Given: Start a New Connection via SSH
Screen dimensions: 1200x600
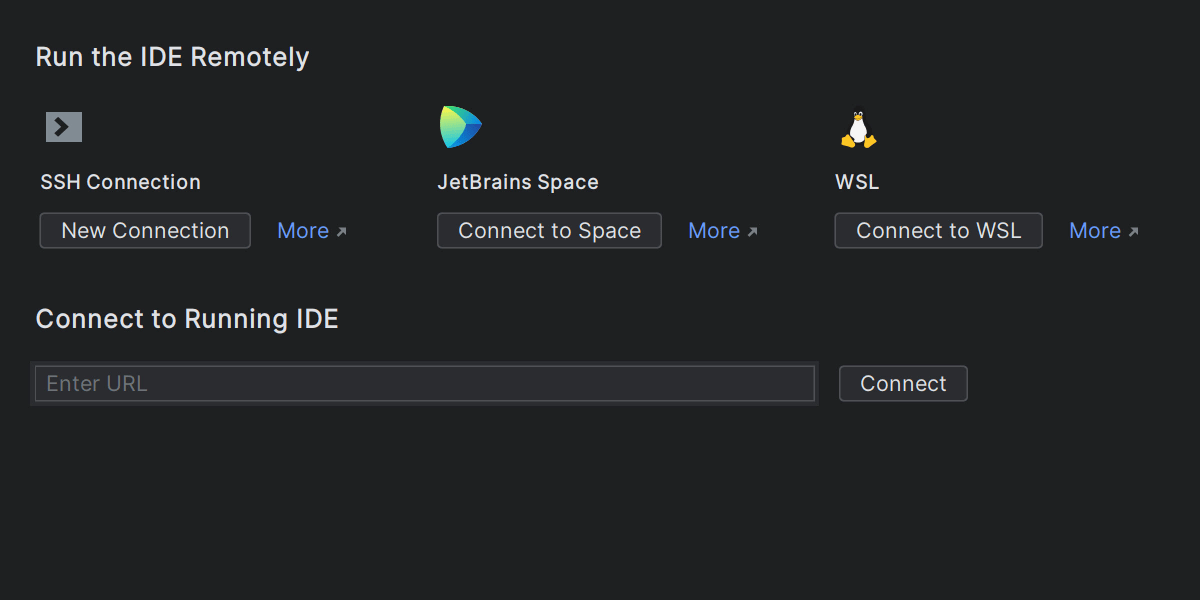Looking at the screenshot, I should pyautogui.click(x=145, y=231).
